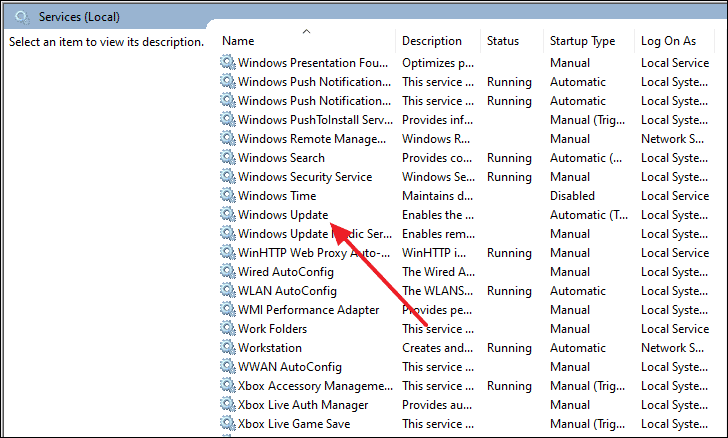The image size is (728, 438).
Task: Click the sort arrow above the Name column
Action: click(306, 31)
